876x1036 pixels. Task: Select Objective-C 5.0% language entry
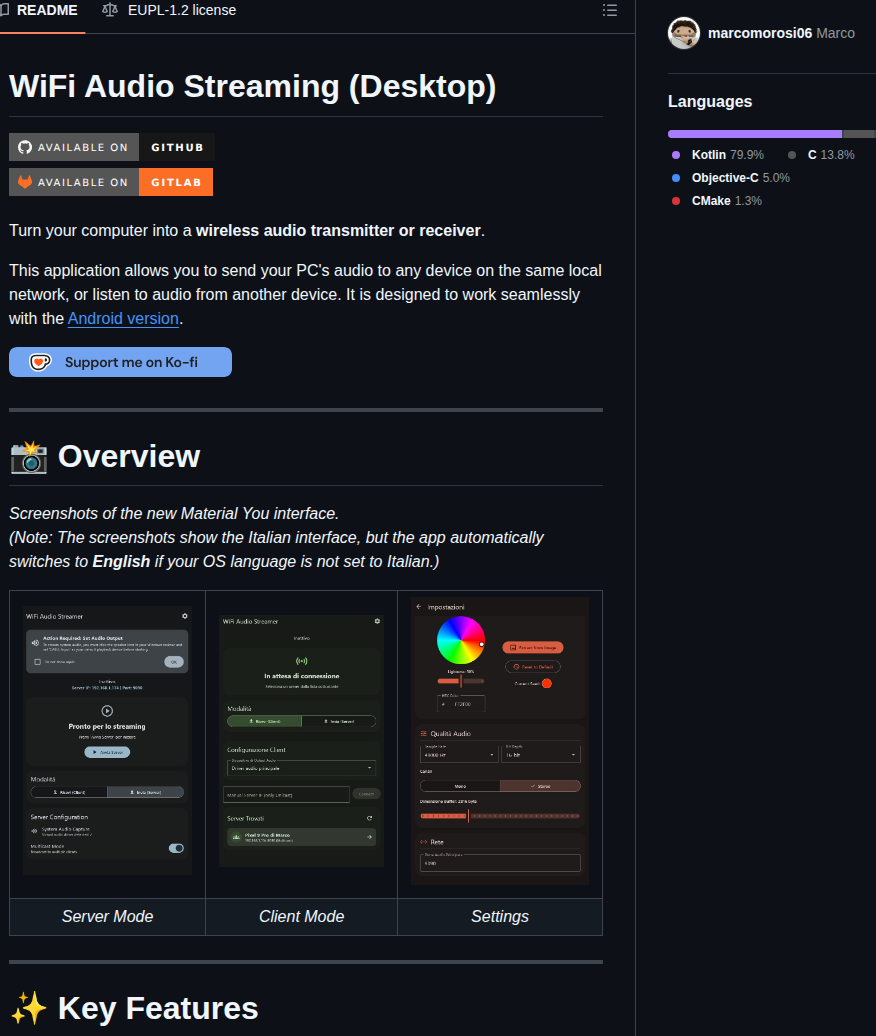(x=731, y=178)
